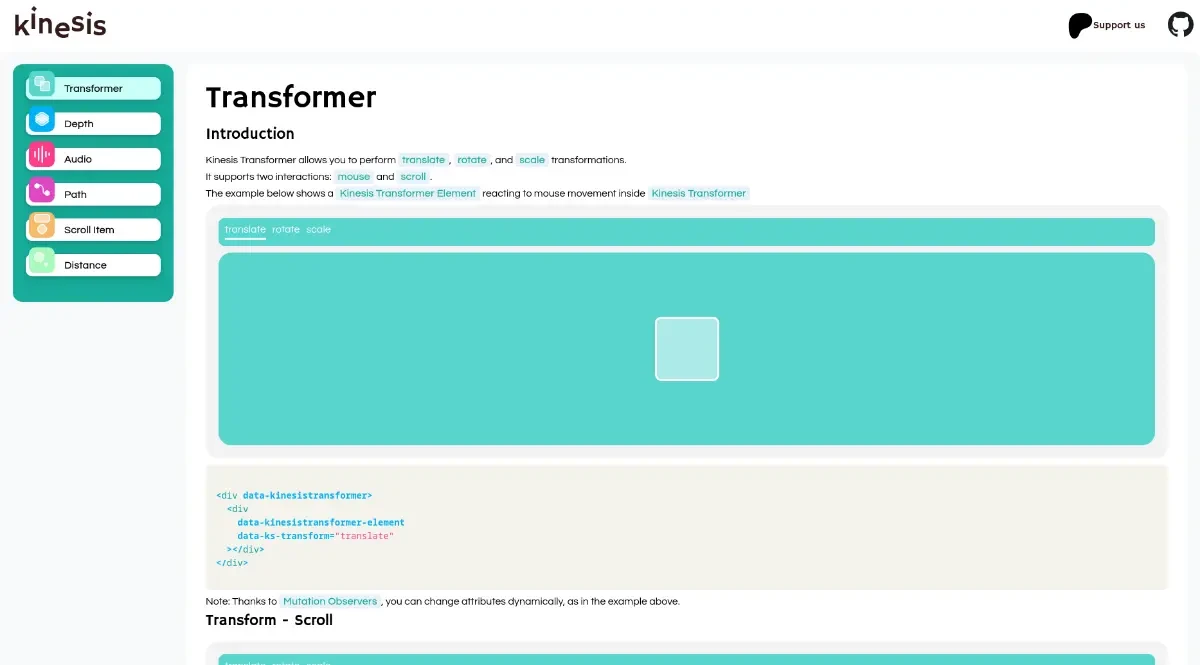Image resolution: width=1200 pixels, height=665 pixels.
Task: Go to home via Kinesis logo
Action: 60,22
